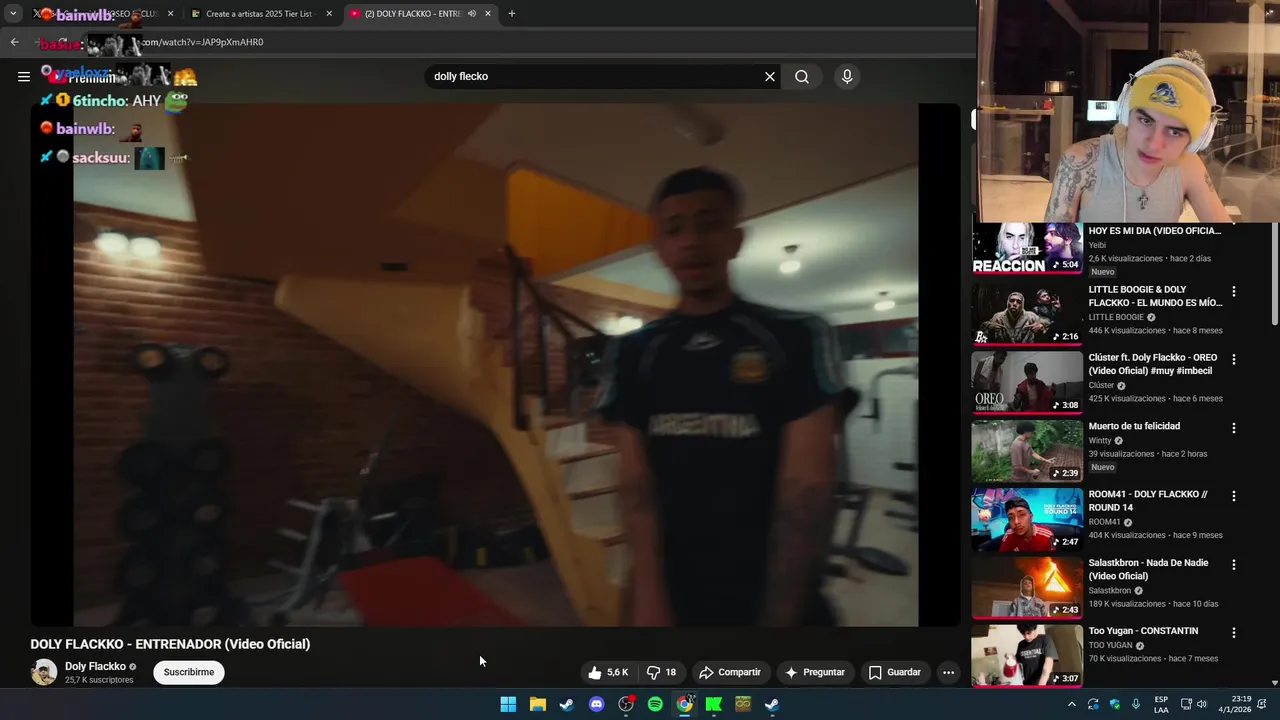Image resolution: width=1280 pixels, height=720 pixels.
Task: Open options menu for ROOM41 video
Action: pos(1233,496)
